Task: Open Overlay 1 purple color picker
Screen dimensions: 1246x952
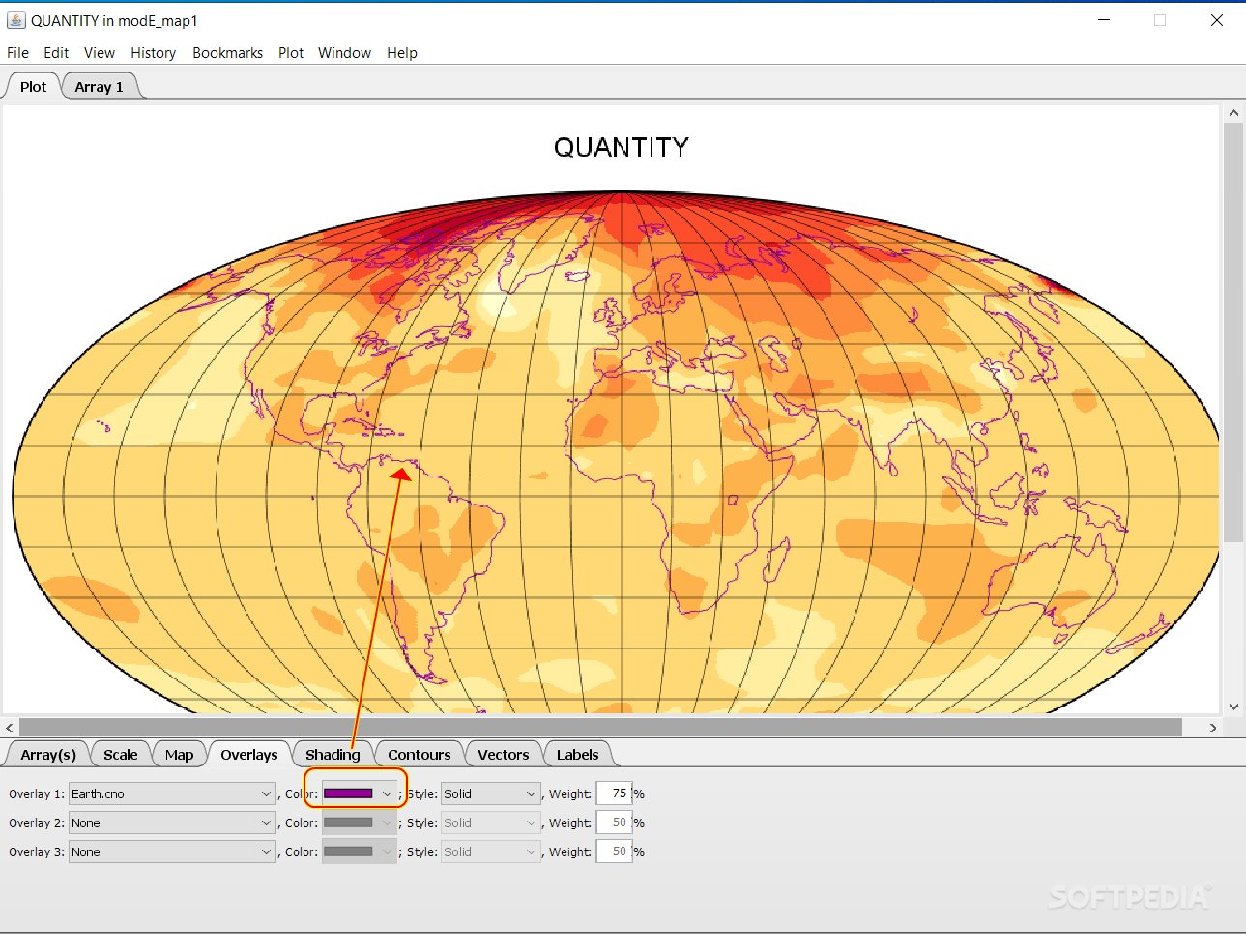Action: [359, 793]
